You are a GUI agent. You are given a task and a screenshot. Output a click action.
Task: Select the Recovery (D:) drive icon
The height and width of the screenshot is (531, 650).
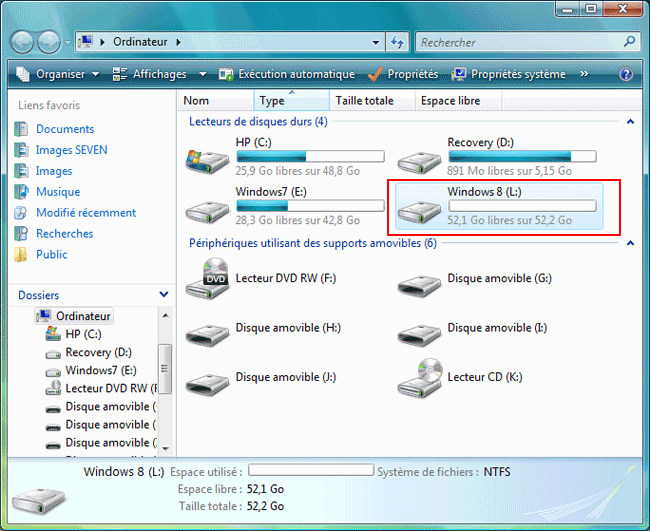point(418,159)
